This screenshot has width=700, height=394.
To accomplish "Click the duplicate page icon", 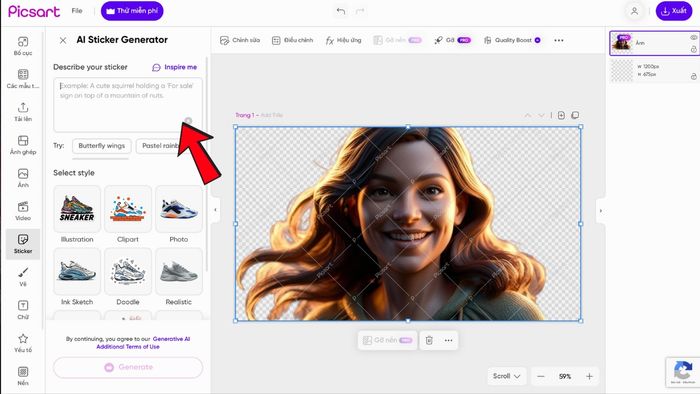I will (x=575, y=115).
